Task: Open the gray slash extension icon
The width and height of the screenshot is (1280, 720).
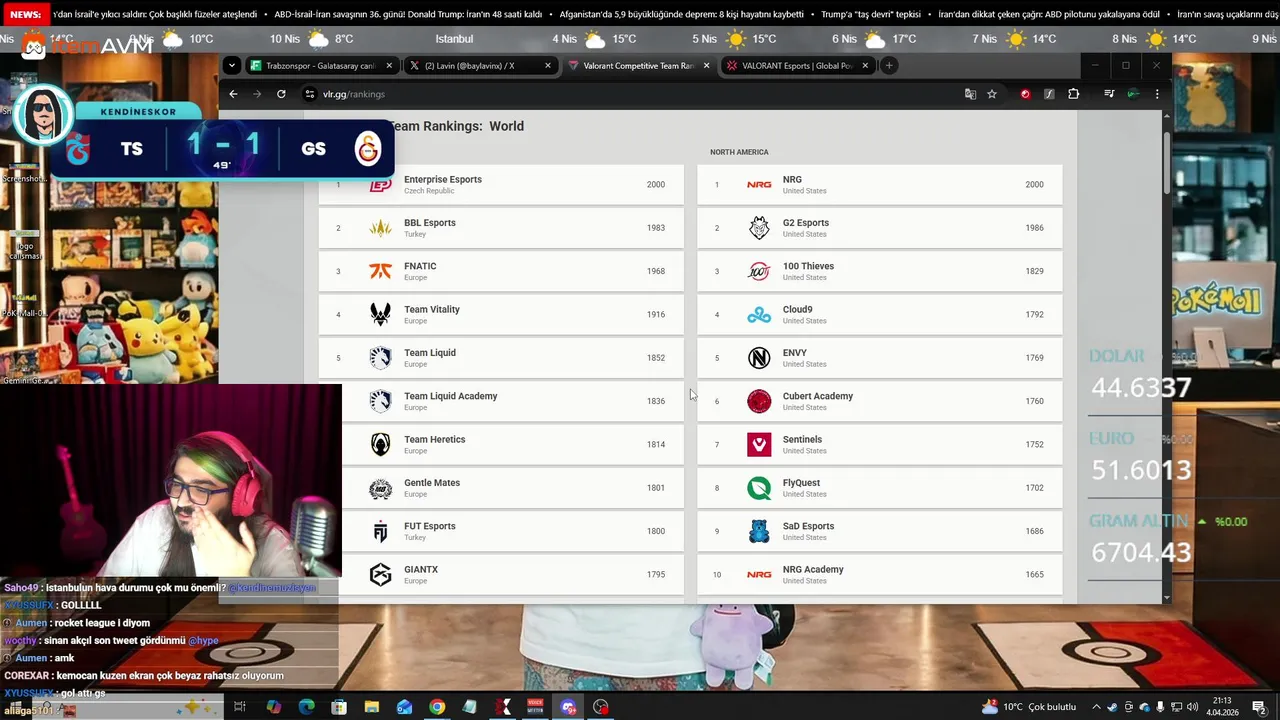Action: (1049, 94)
